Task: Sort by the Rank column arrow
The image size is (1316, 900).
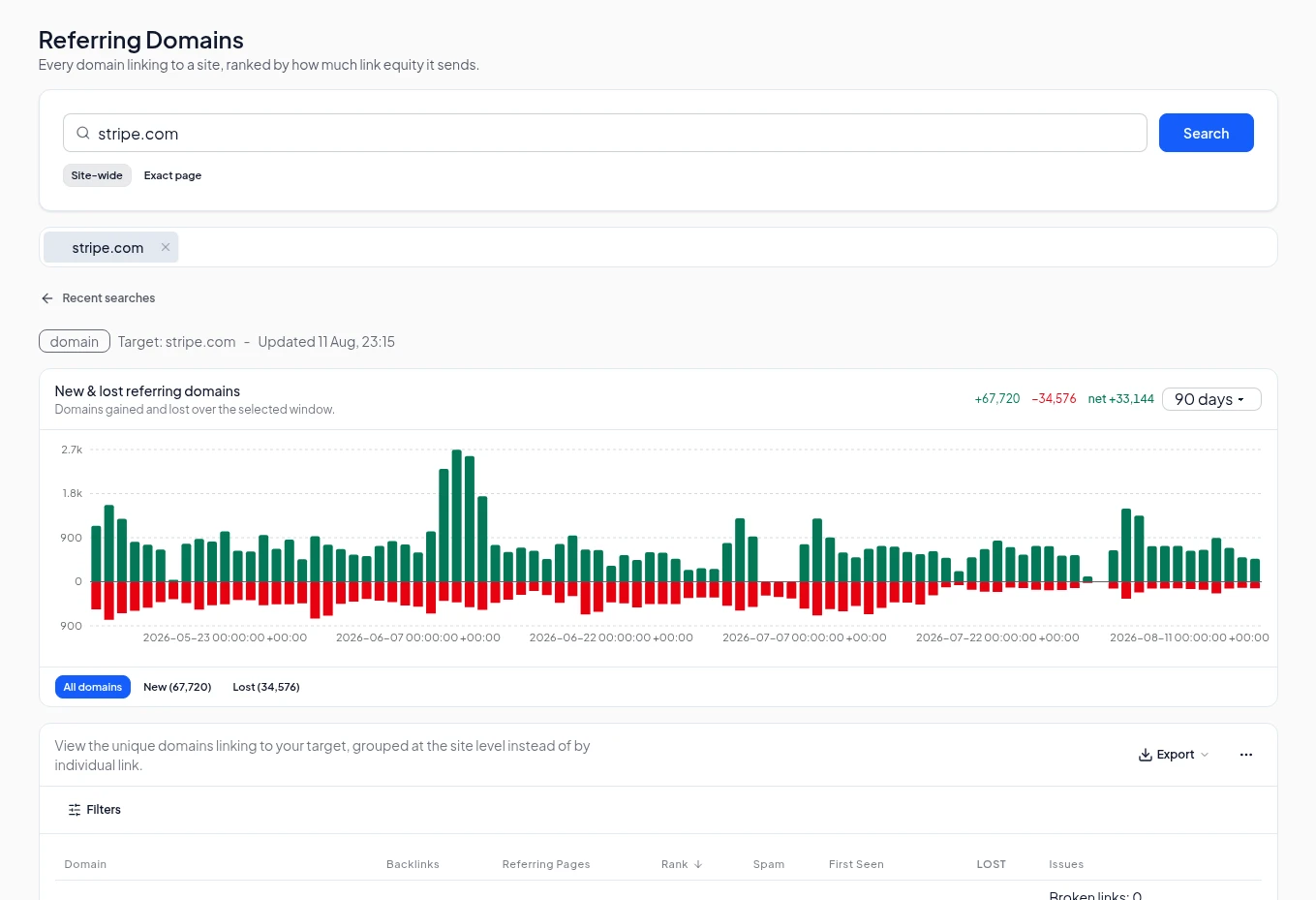Action: [x=698, y=864]
